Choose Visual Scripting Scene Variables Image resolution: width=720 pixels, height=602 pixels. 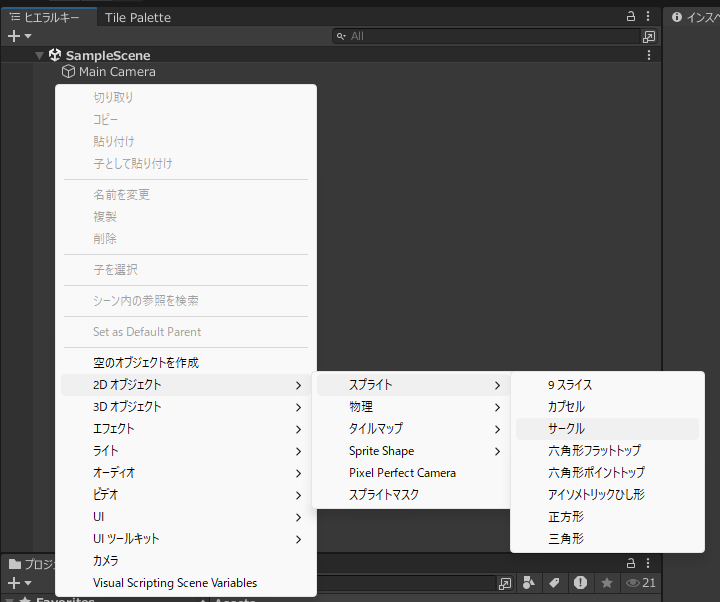[x=186, y=583]
